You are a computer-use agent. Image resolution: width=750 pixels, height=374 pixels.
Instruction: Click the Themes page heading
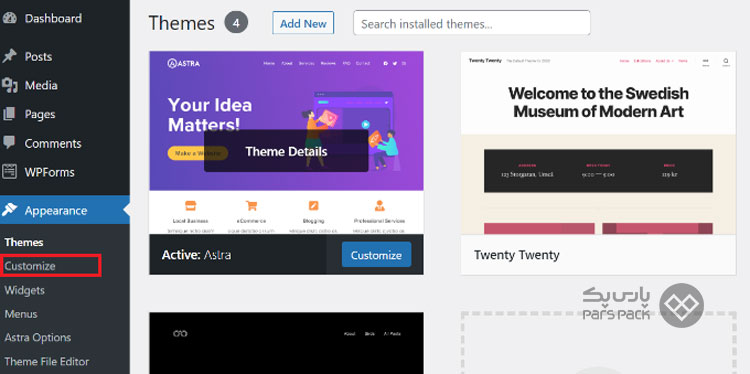182,23
